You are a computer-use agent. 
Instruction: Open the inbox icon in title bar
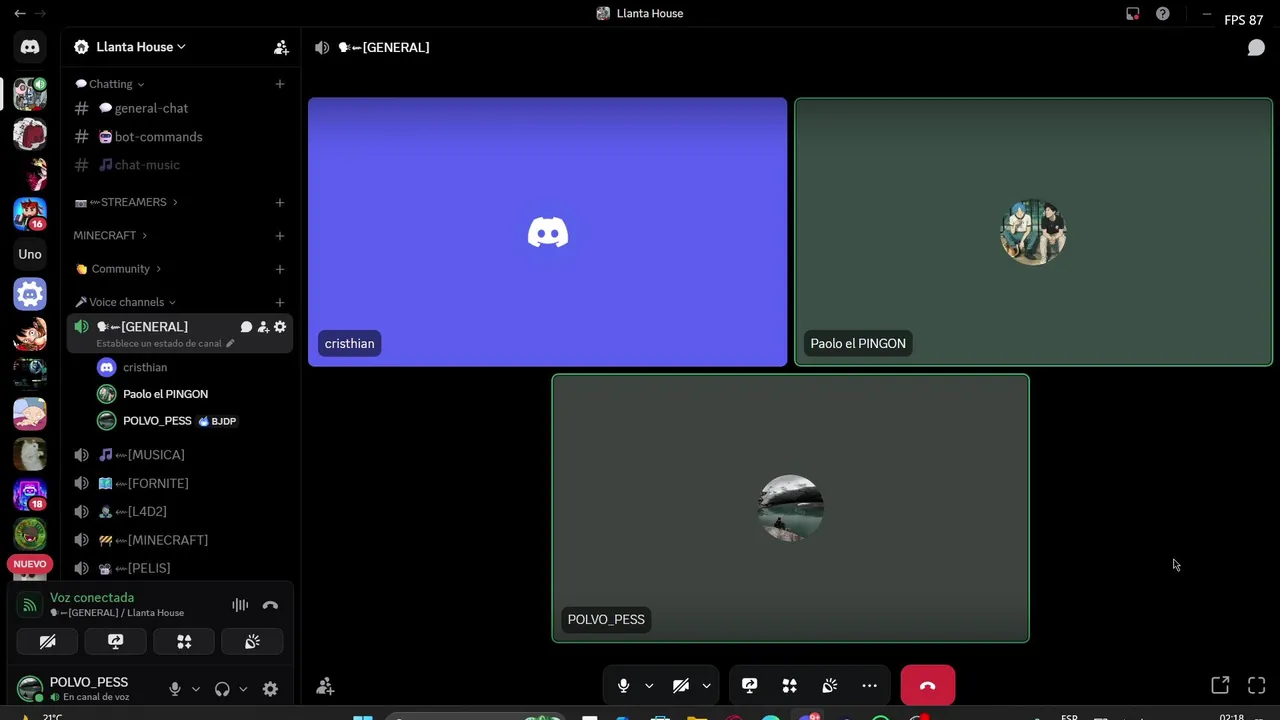coord(1132,13)
